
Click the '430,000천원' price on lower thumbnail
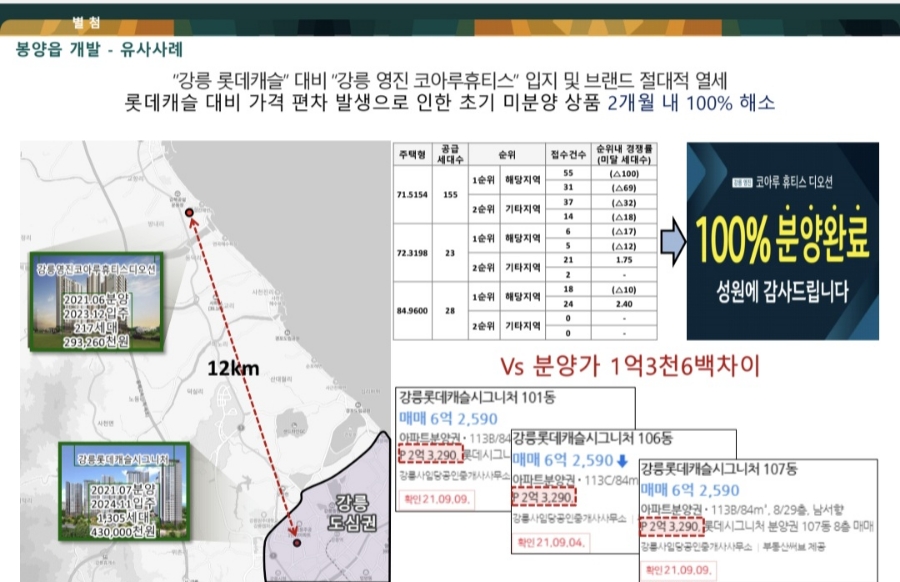coord(123,532)
